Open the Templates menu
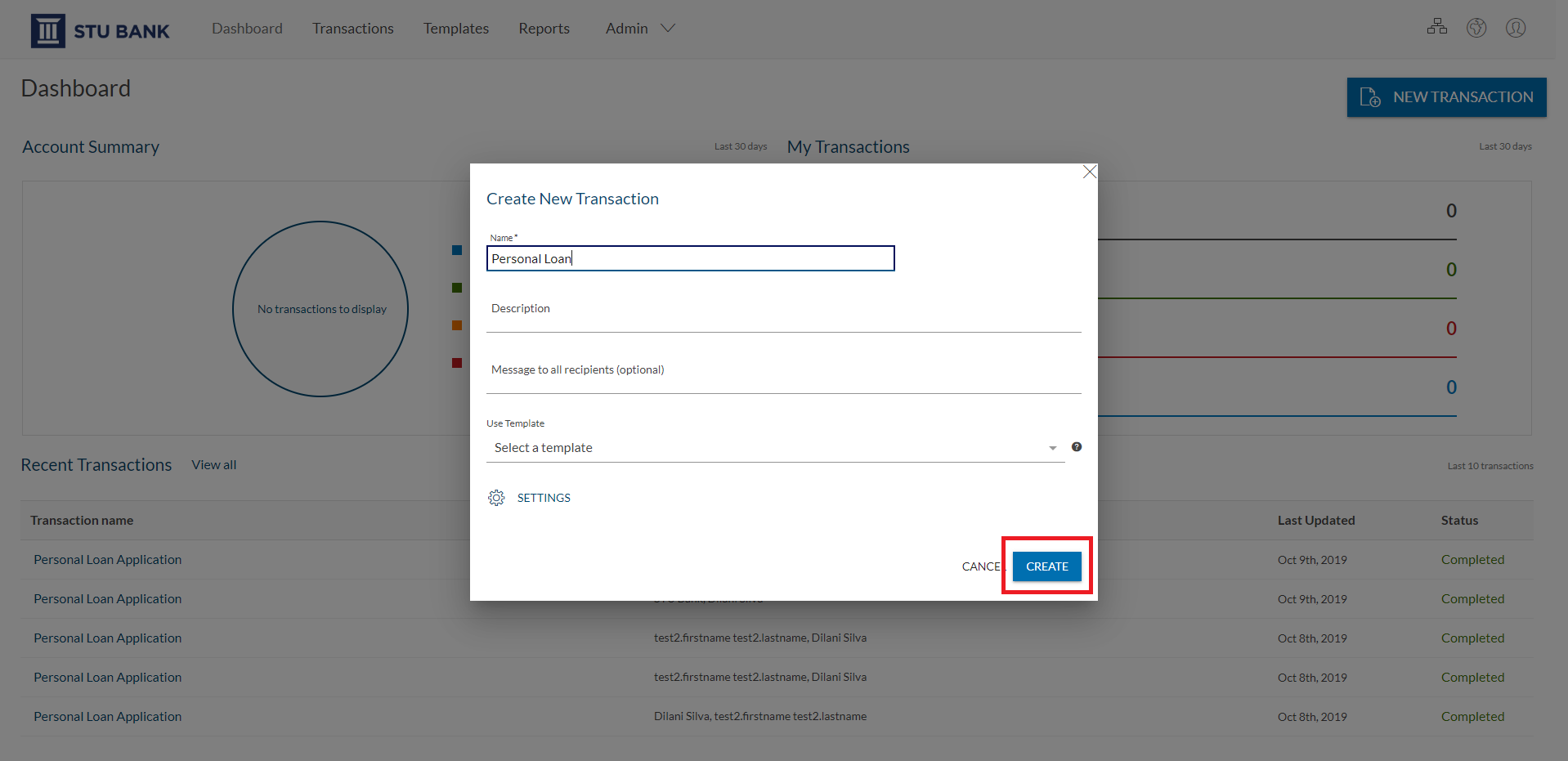The image size is (1568, 761). tap(456, 29)
